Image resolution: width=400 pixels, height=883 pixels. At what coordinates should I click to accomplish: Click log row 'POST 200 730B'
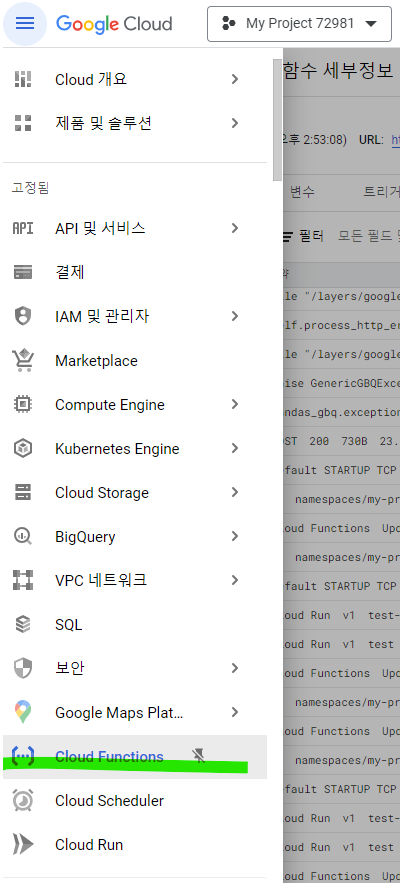[342, 441]
